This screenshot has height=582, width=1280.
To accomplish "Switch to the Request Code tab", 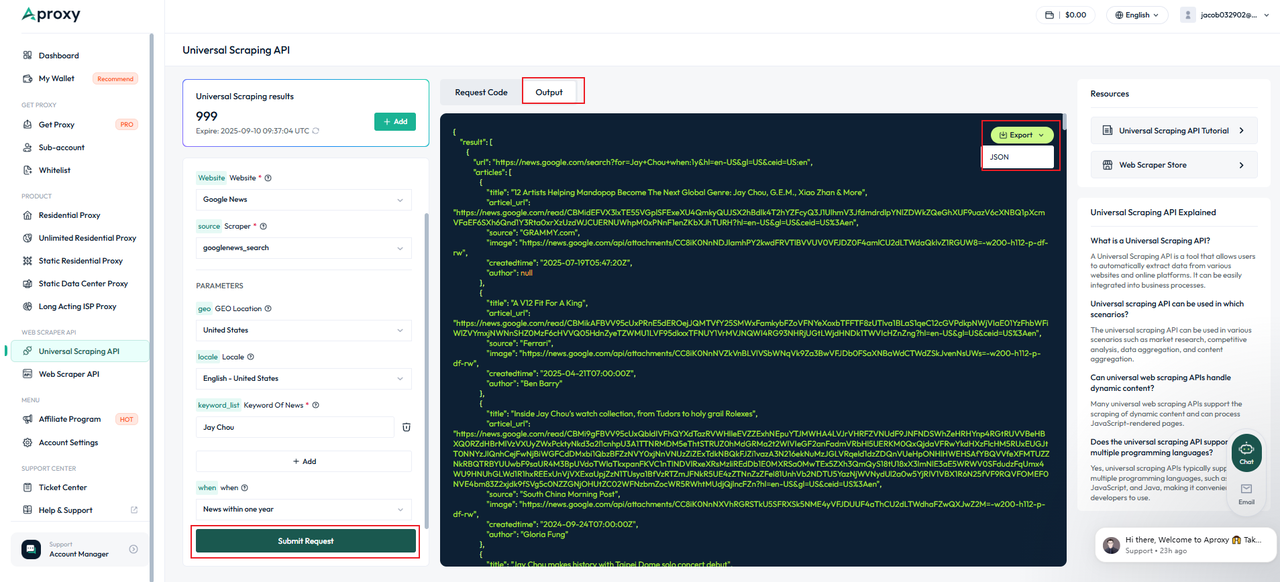I will pyautogui.click(x=481, y=92).
